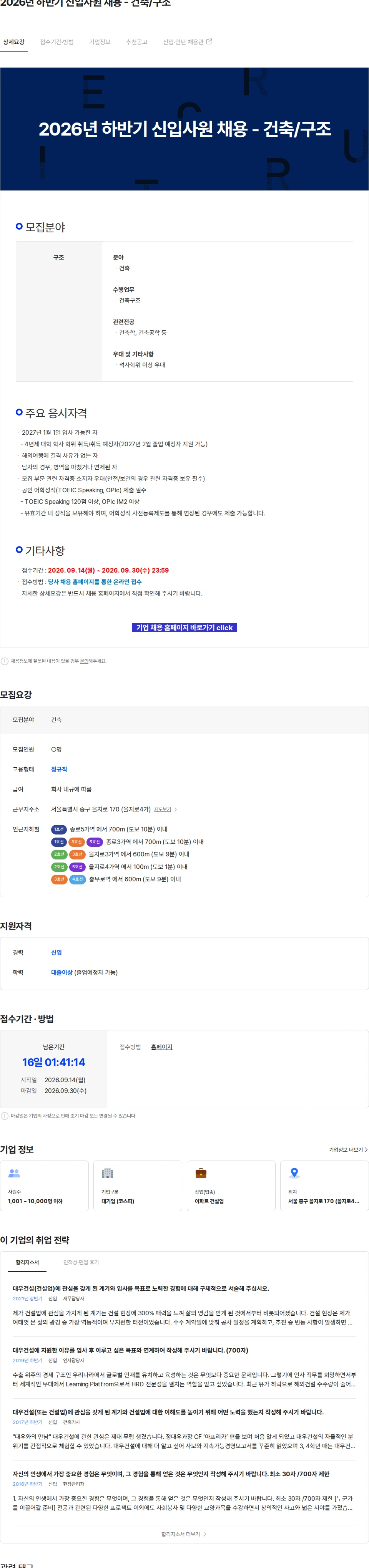Click 1호선 badge for 종로5가역
This screenshot has height=1568, width=369.
coord(58,829)
